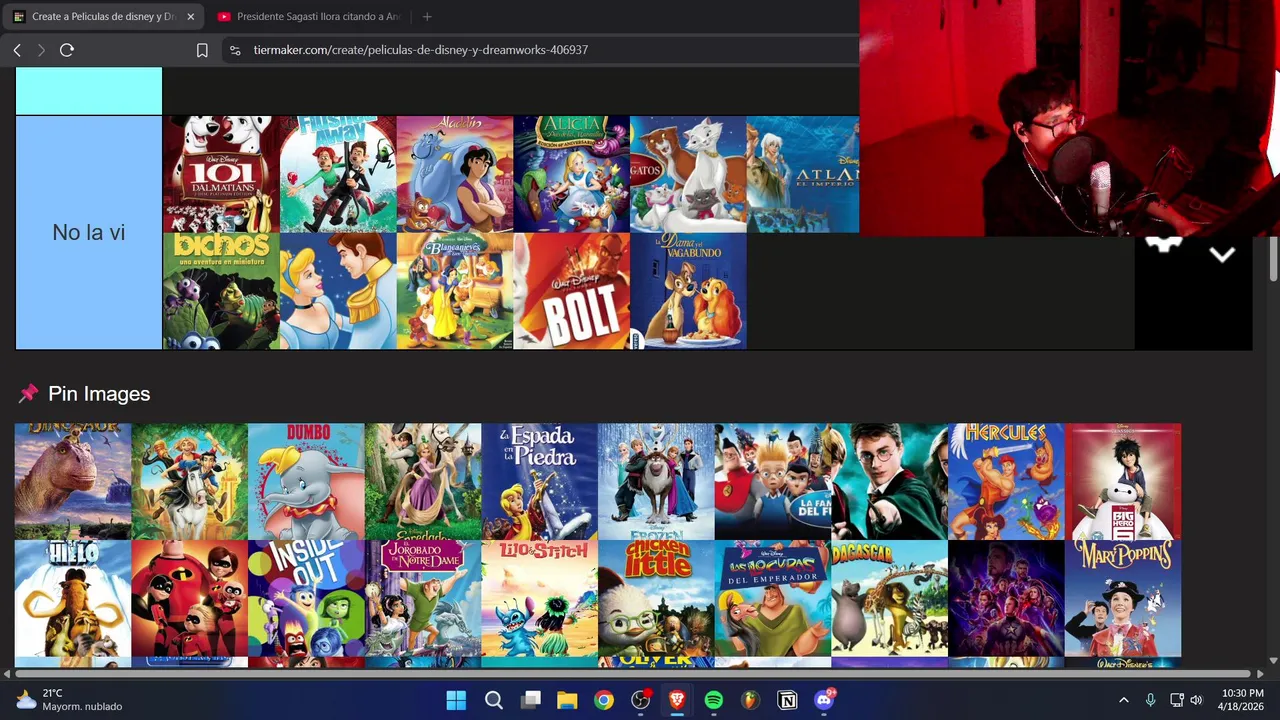Open Task View from the taskbar
Image resolution: width=1280 pixels, height=720 pixels.
click(x=530, y=700)
